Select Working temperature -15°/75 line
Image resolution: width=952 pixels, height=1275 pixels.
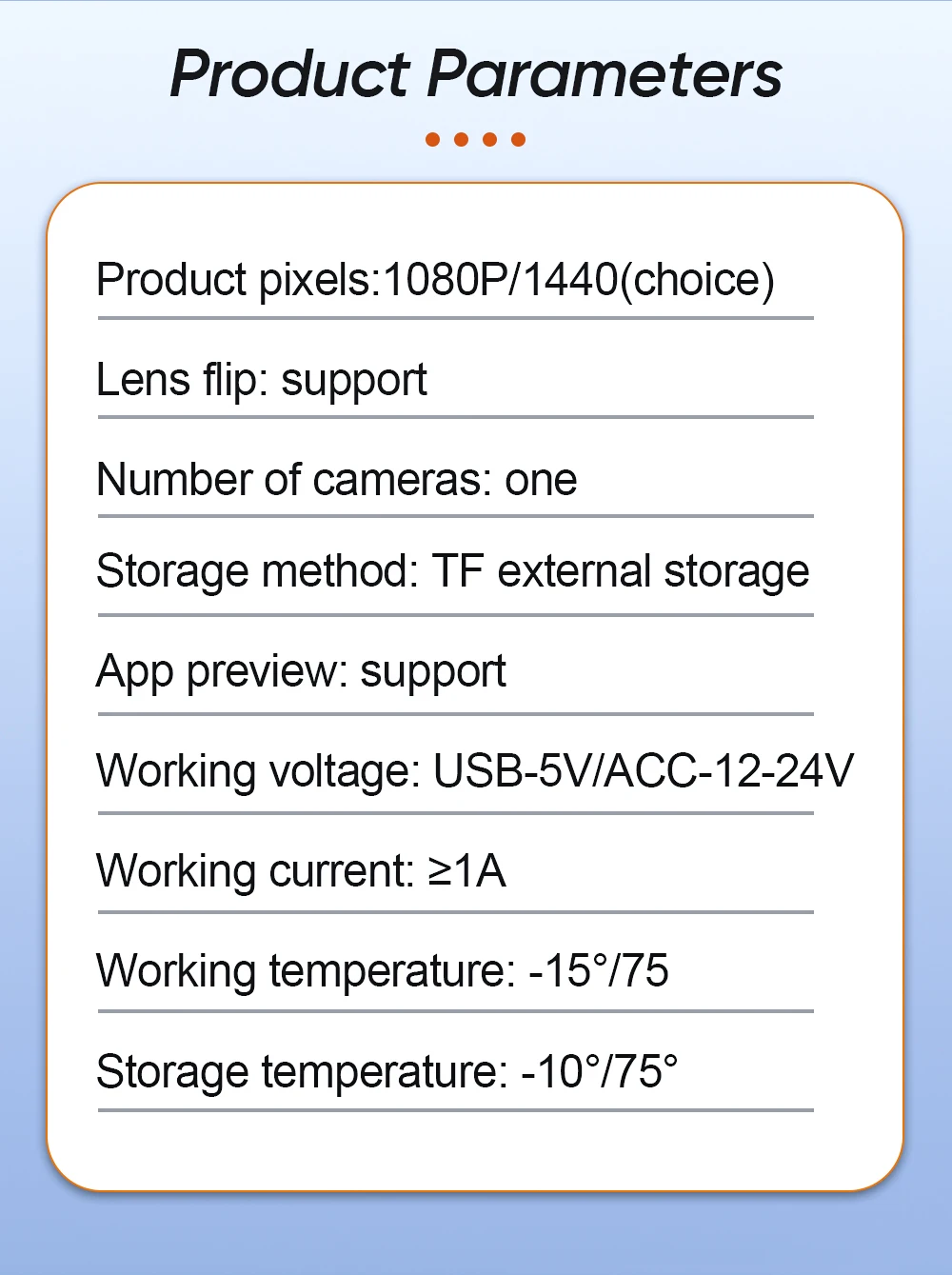pyautogui.click(x=382, y=971)
